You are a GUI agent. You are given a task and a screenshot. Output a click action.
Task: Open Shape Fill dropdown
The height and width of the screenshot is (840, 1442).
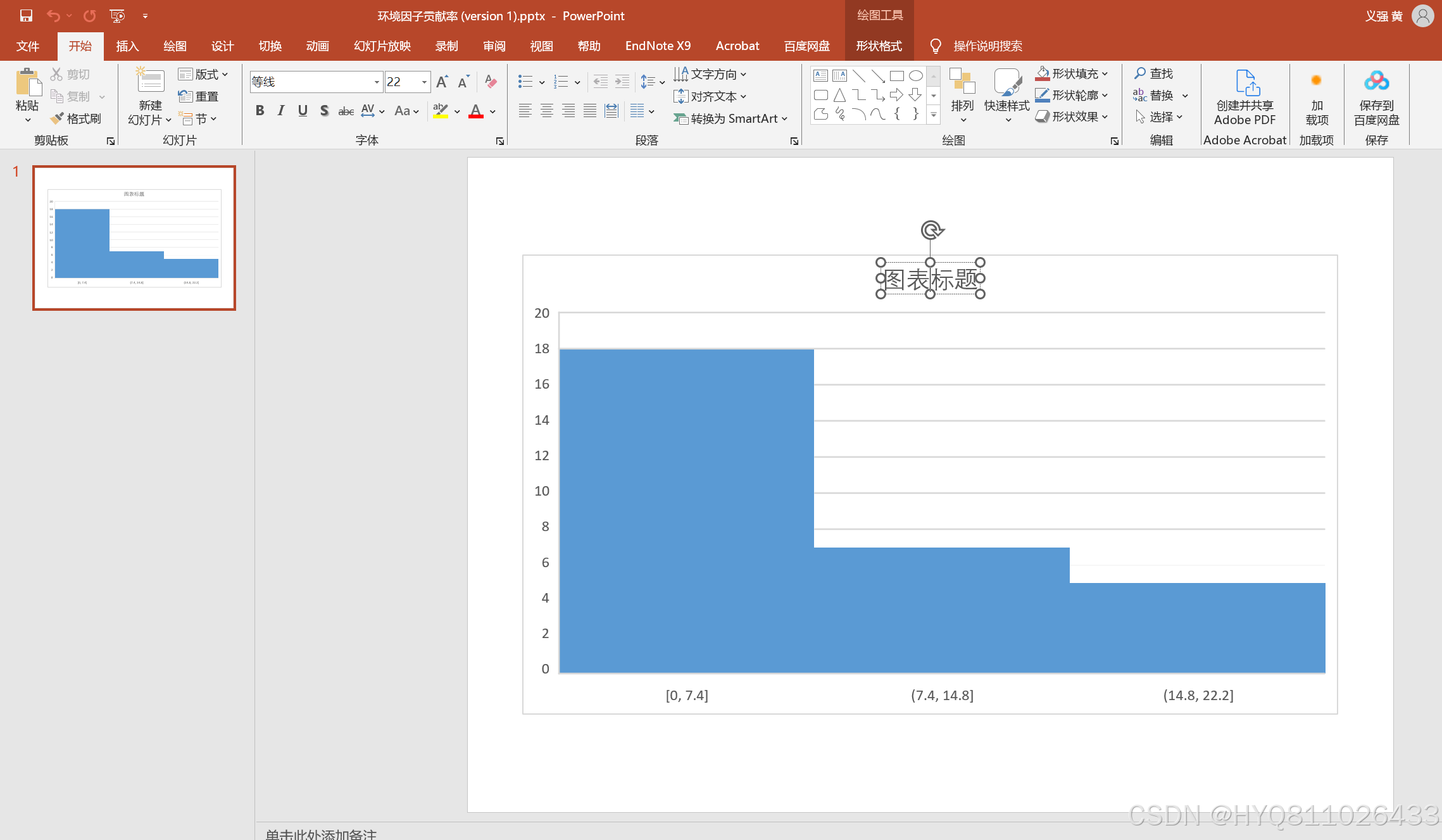click(1105, 74)
